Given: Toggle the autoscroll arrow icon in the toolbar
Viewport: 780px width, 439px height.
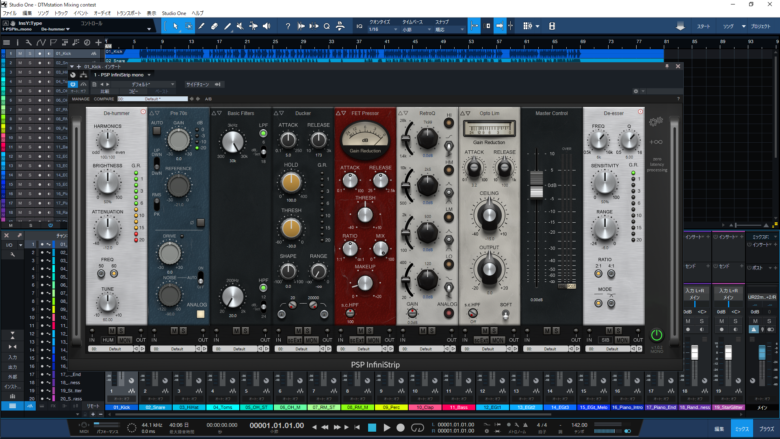Looking at the screenshot, I should [x=499, y=26].
